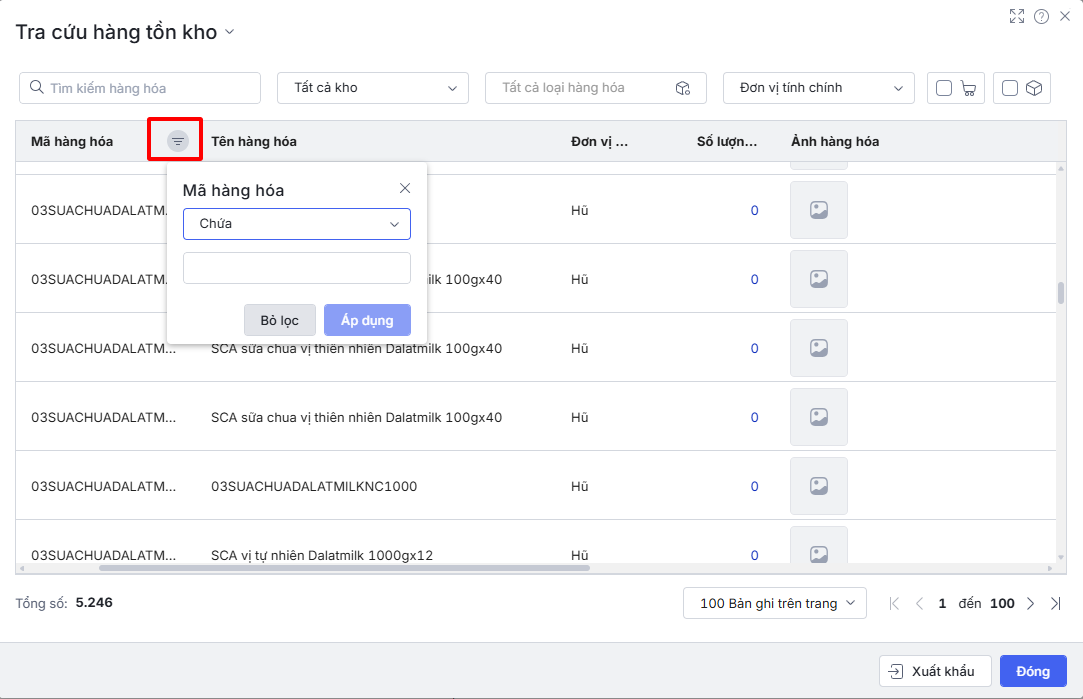Open the help question mark icon

click(x=1041, y=16)
